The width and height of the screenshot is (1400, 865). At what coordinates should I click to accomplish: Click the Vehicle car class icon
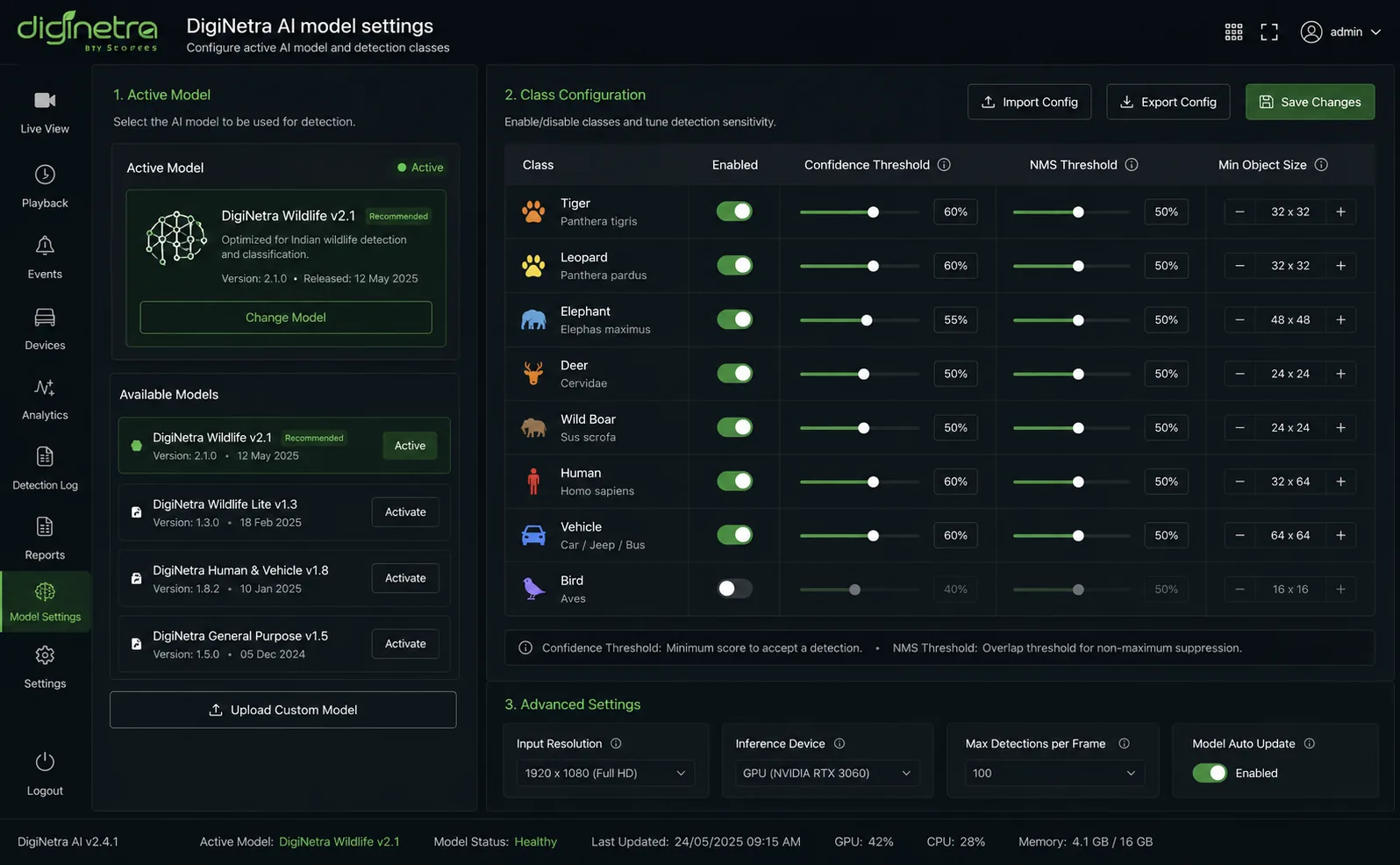point(533,535)
